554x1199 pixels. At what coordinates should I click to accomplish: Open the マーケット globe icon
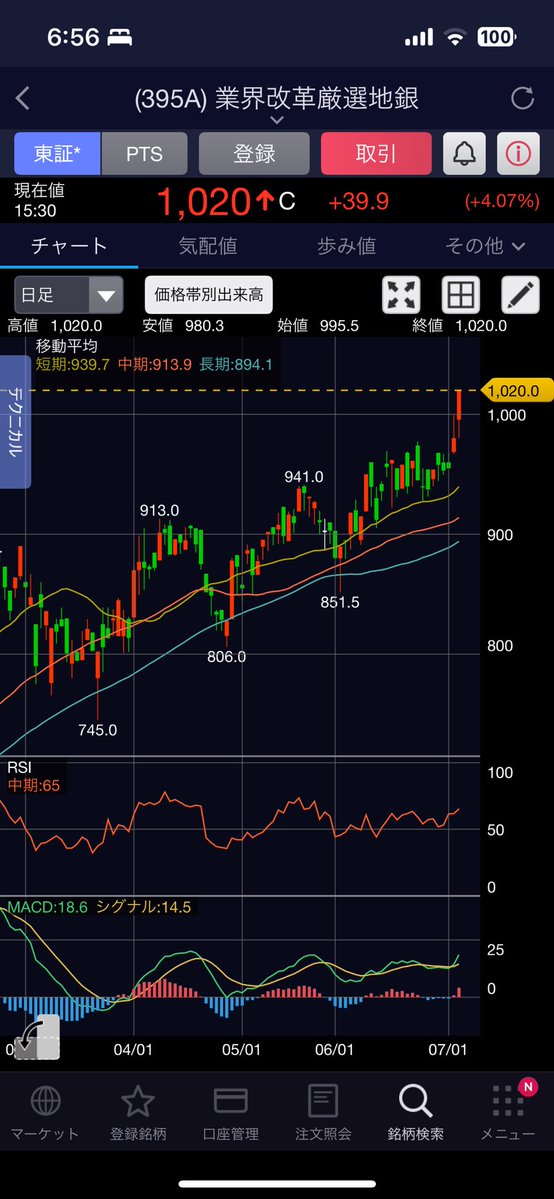44,1101
